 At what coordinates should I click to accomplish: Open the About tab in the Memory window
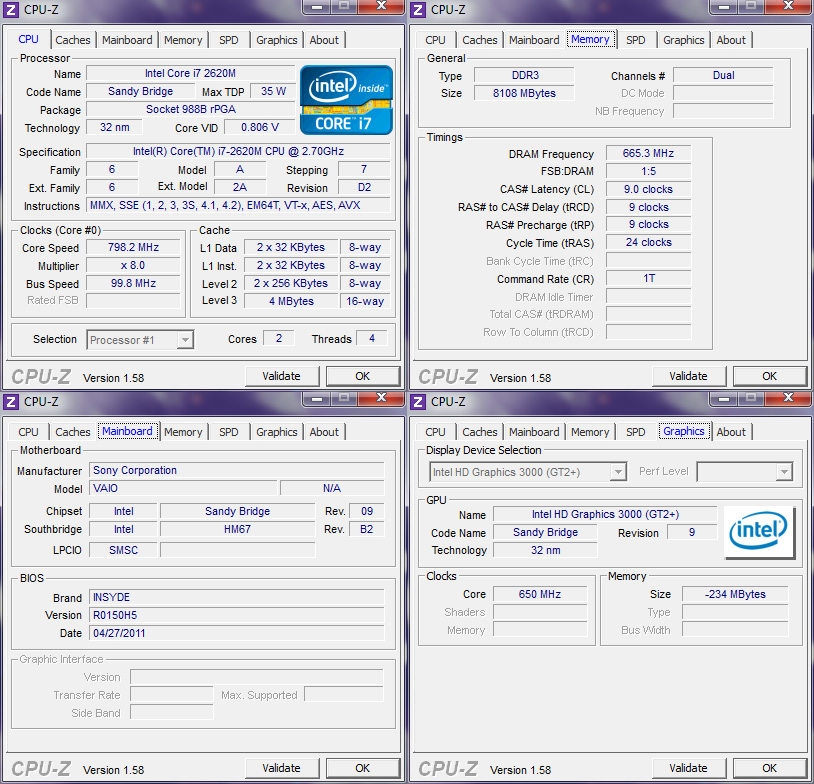[x=731, y=40]
